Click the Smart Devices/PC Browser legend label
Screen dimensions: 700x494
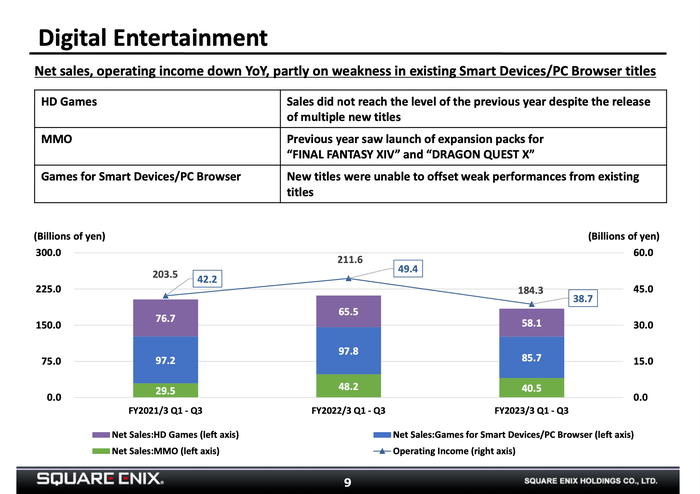click(x=513, y=435)
